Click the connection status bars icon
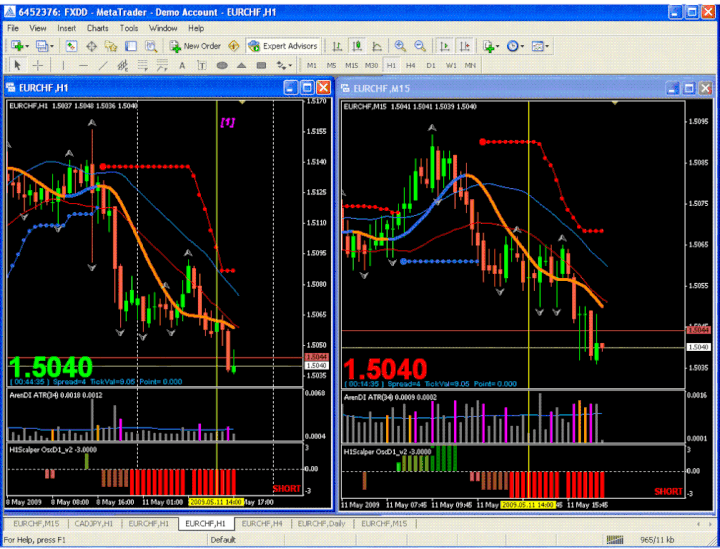The height and width of the screenshot is (549, 720). [615, 540]
